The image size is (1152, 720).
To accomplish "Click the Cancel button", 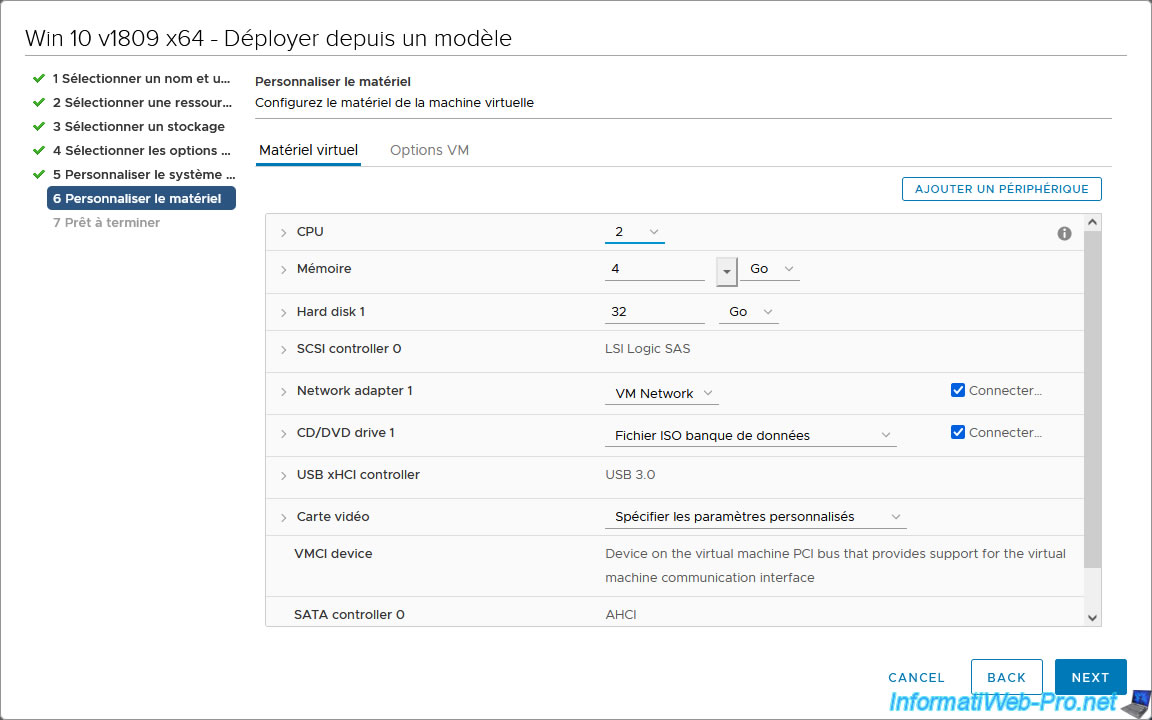I will 916,677.
